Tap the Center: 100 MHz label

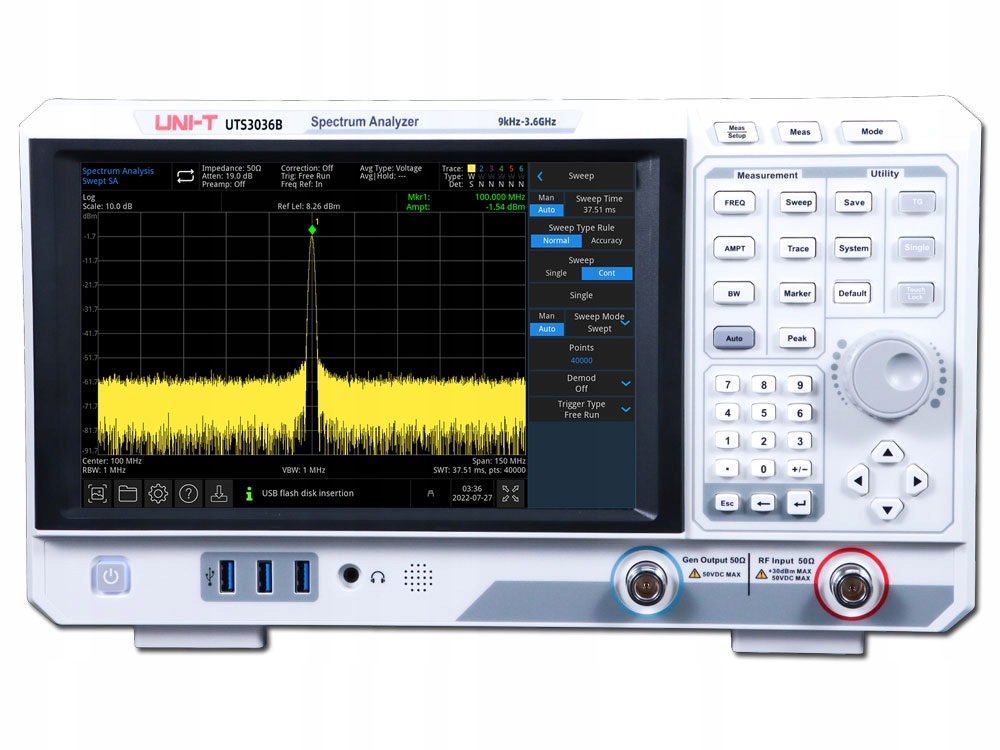point(112,460)
